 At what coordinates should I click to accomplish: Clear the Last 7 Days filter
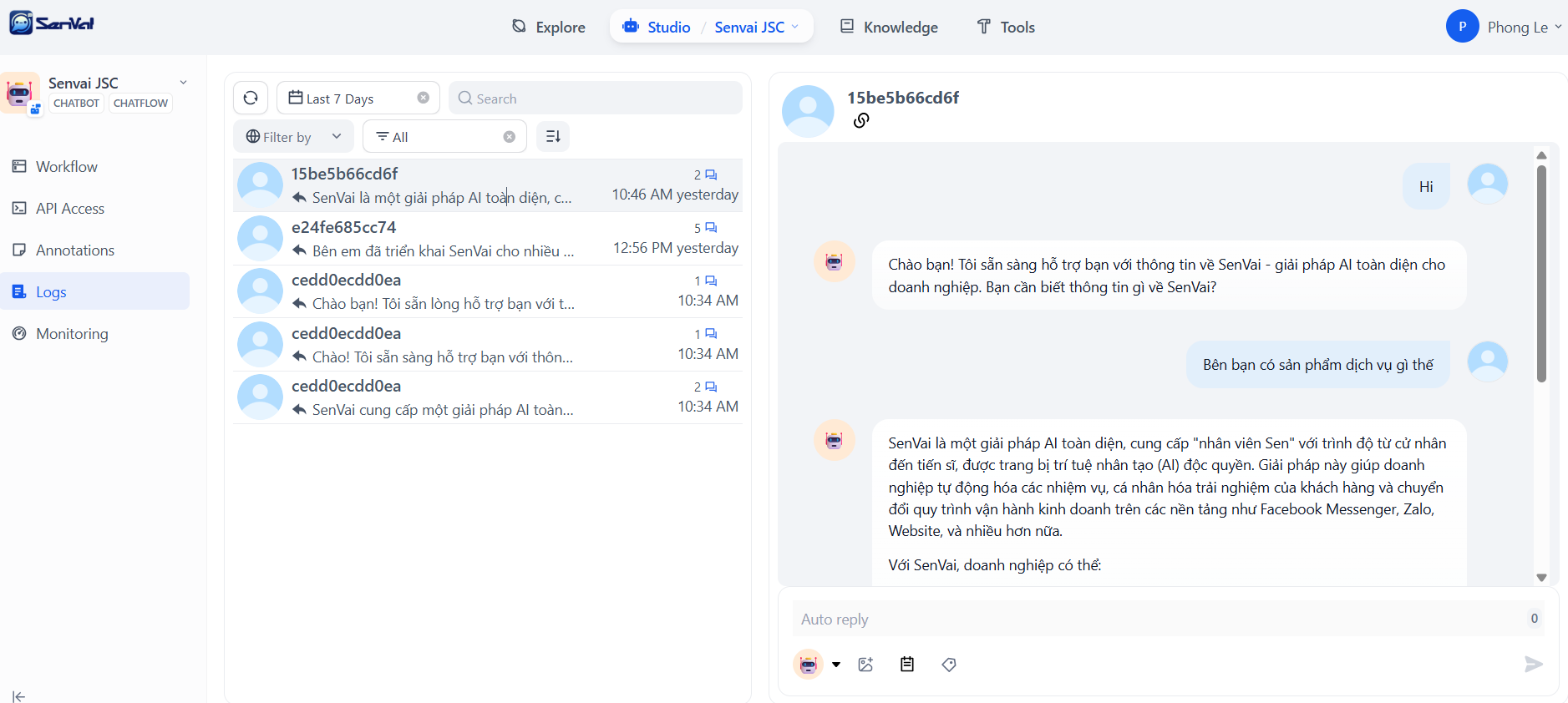[x=424, y=98]
